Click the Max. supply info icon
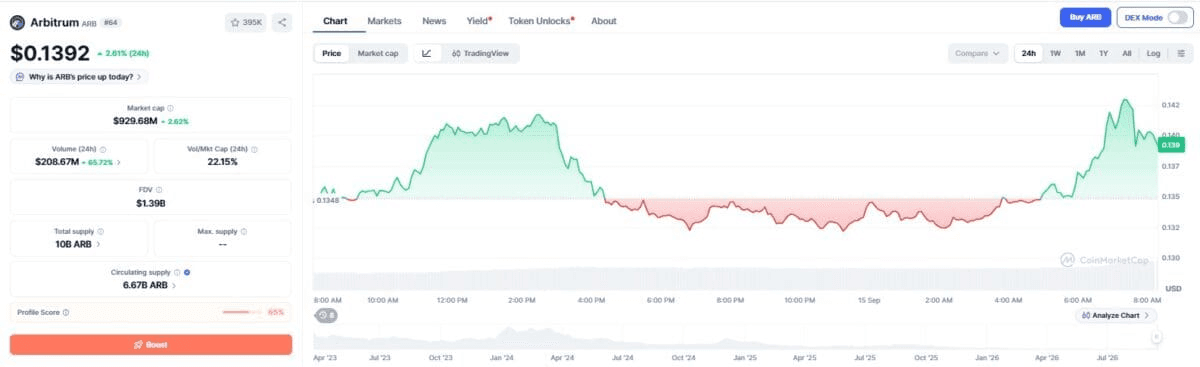Viewport: 1200px width, 367px height. coord(245,231)
